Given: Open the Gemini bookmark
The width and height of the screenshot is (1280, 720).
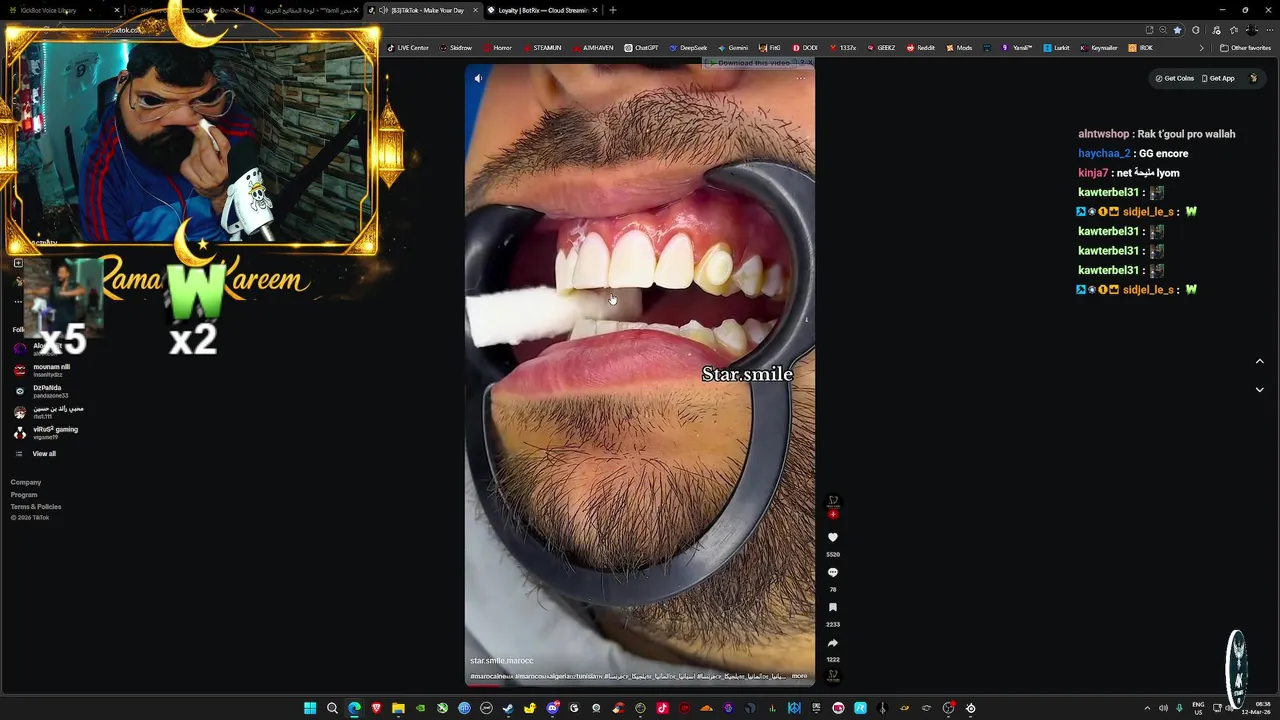Looking at the screenshot, I should (733, 48).
